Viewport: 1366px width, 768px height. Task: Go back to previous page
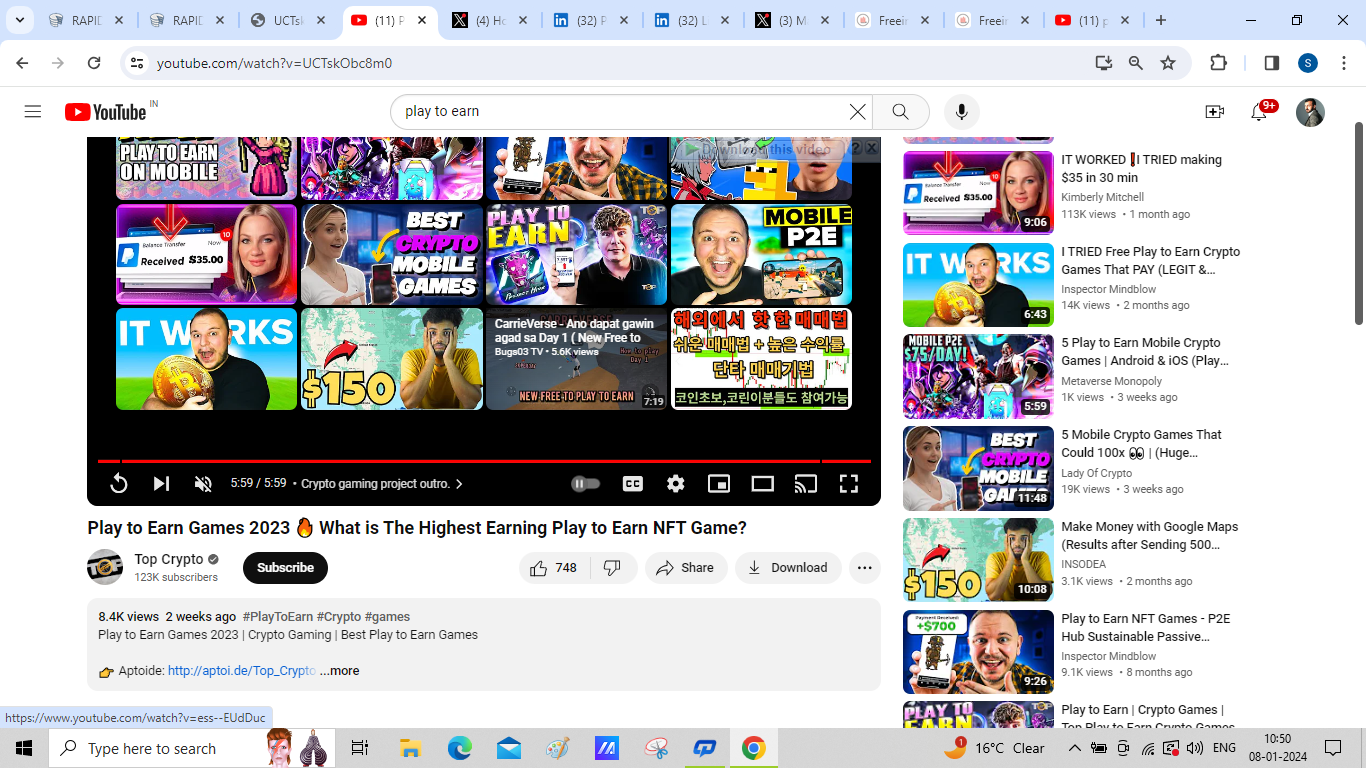(22, 63)
